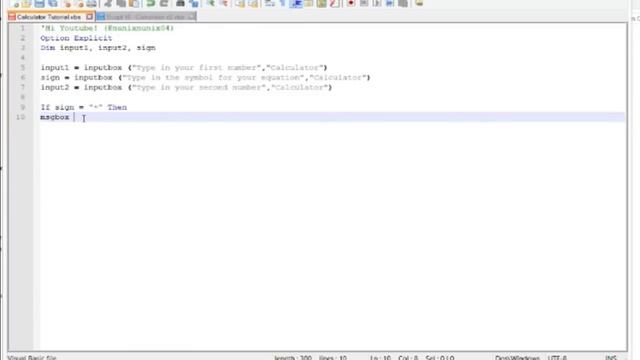Viewport: 640px width, 360px height.
Task: Click the line 'input2 = inputbox'
Action: point(186,87)
